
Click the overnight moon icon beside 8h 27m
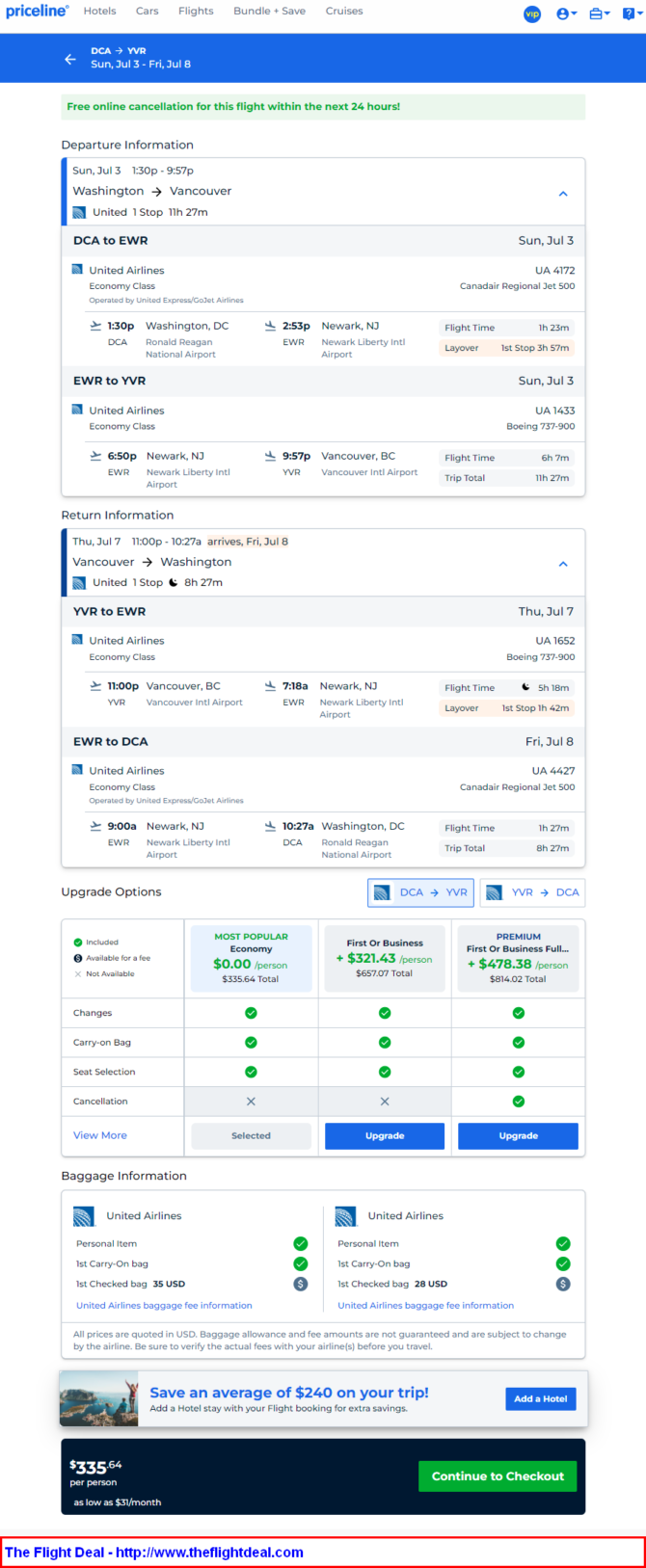pos(174,582)
